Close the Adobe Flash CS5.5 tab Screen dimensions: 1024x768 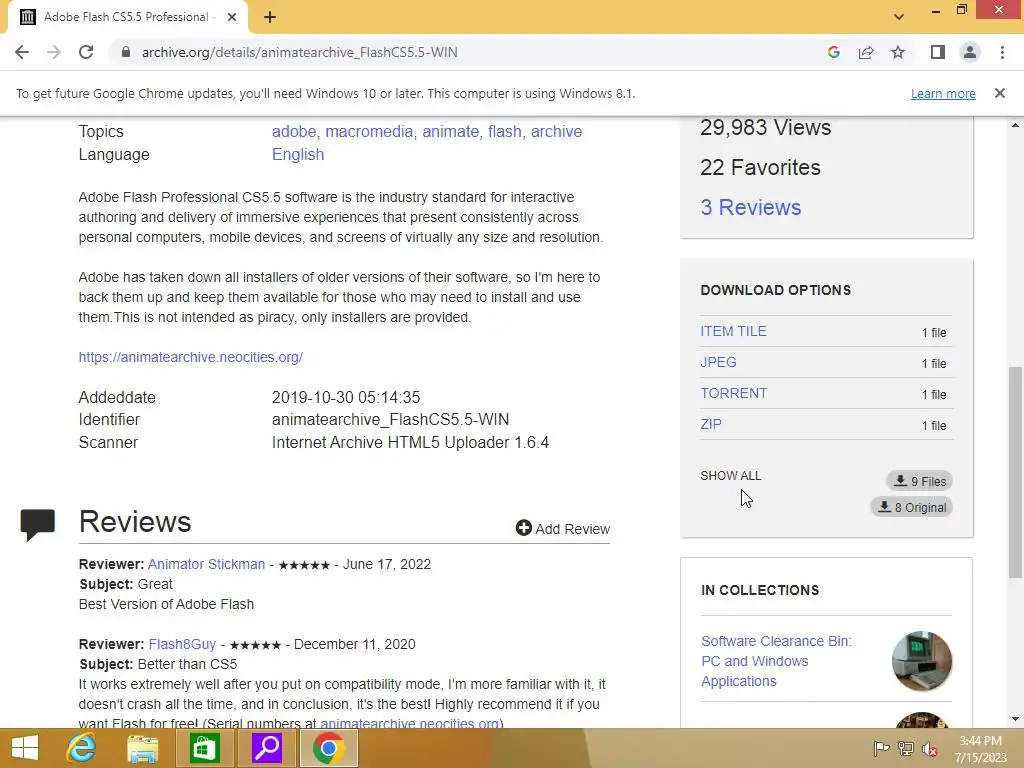(x=232, y=17)
